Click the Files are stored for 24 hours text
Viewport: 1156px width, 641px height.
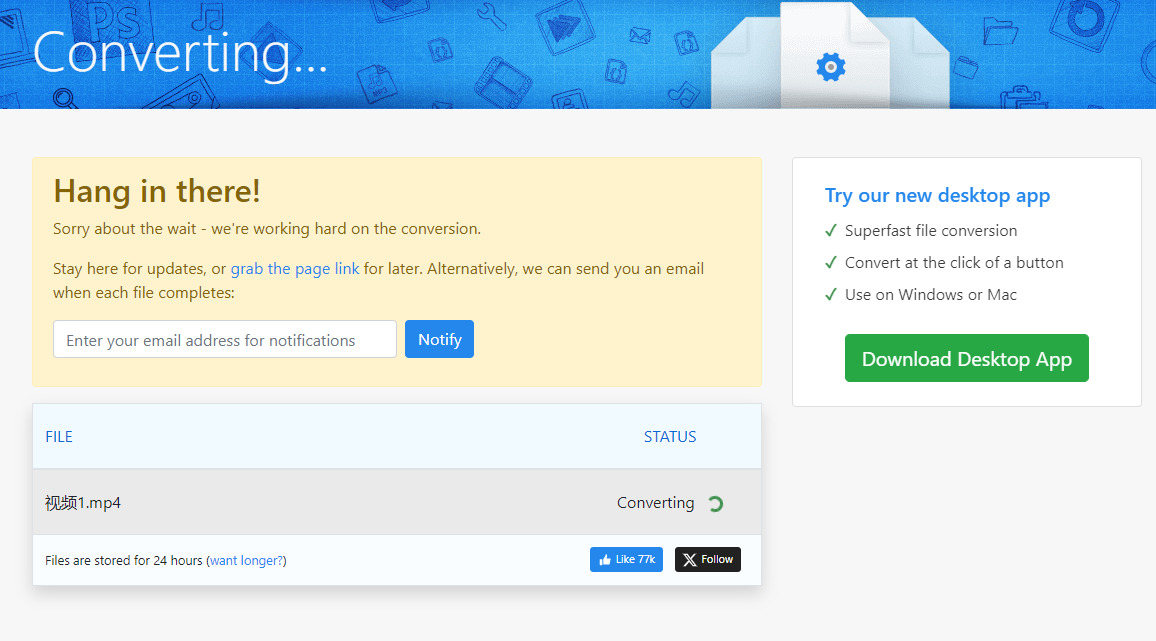tap(123, 561)
